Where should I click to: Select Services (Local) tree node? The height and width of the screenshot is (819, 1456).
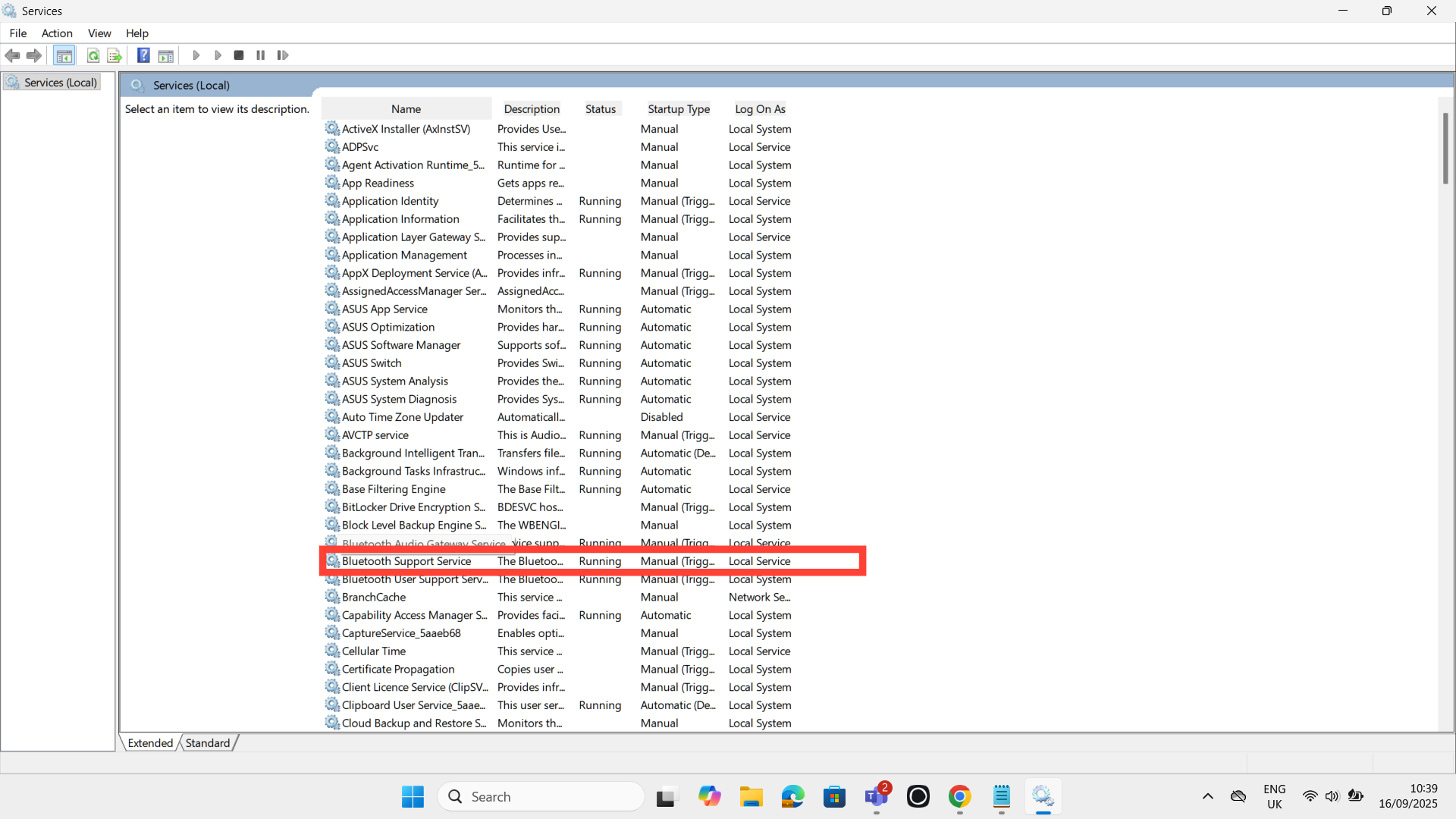pos(60,83)
